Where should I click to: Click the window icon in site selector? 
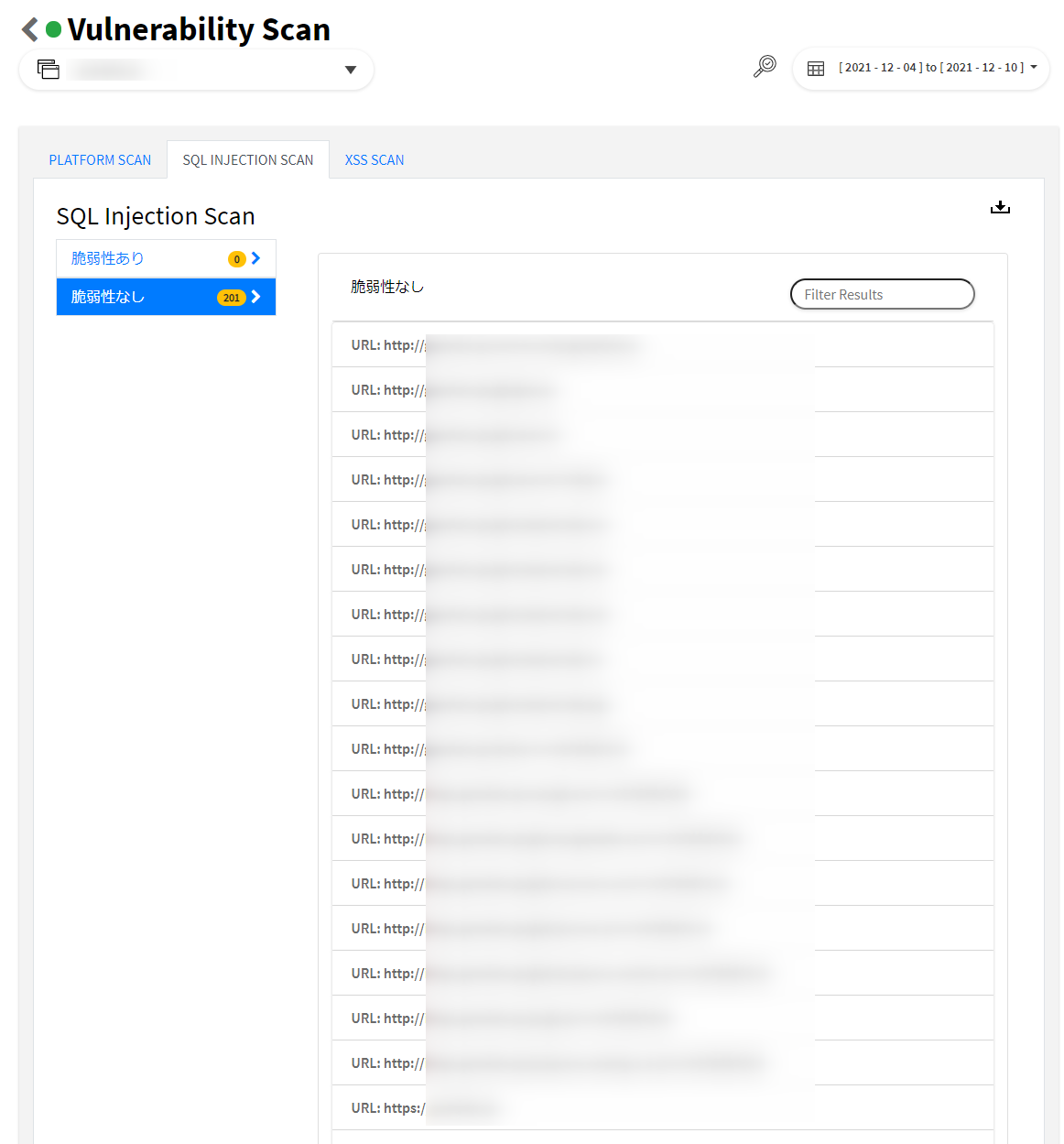(x=49, y=70)
